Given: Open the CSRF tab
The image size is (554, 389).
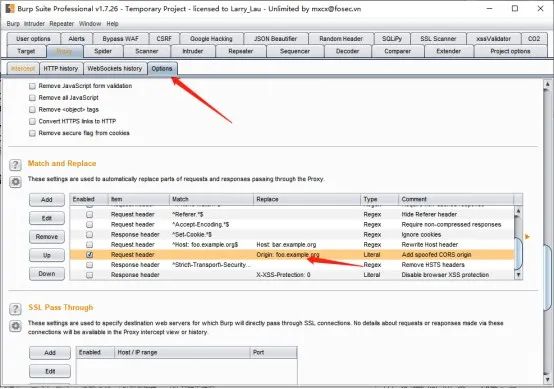Looking at the screenshot, I should point(164,39).
